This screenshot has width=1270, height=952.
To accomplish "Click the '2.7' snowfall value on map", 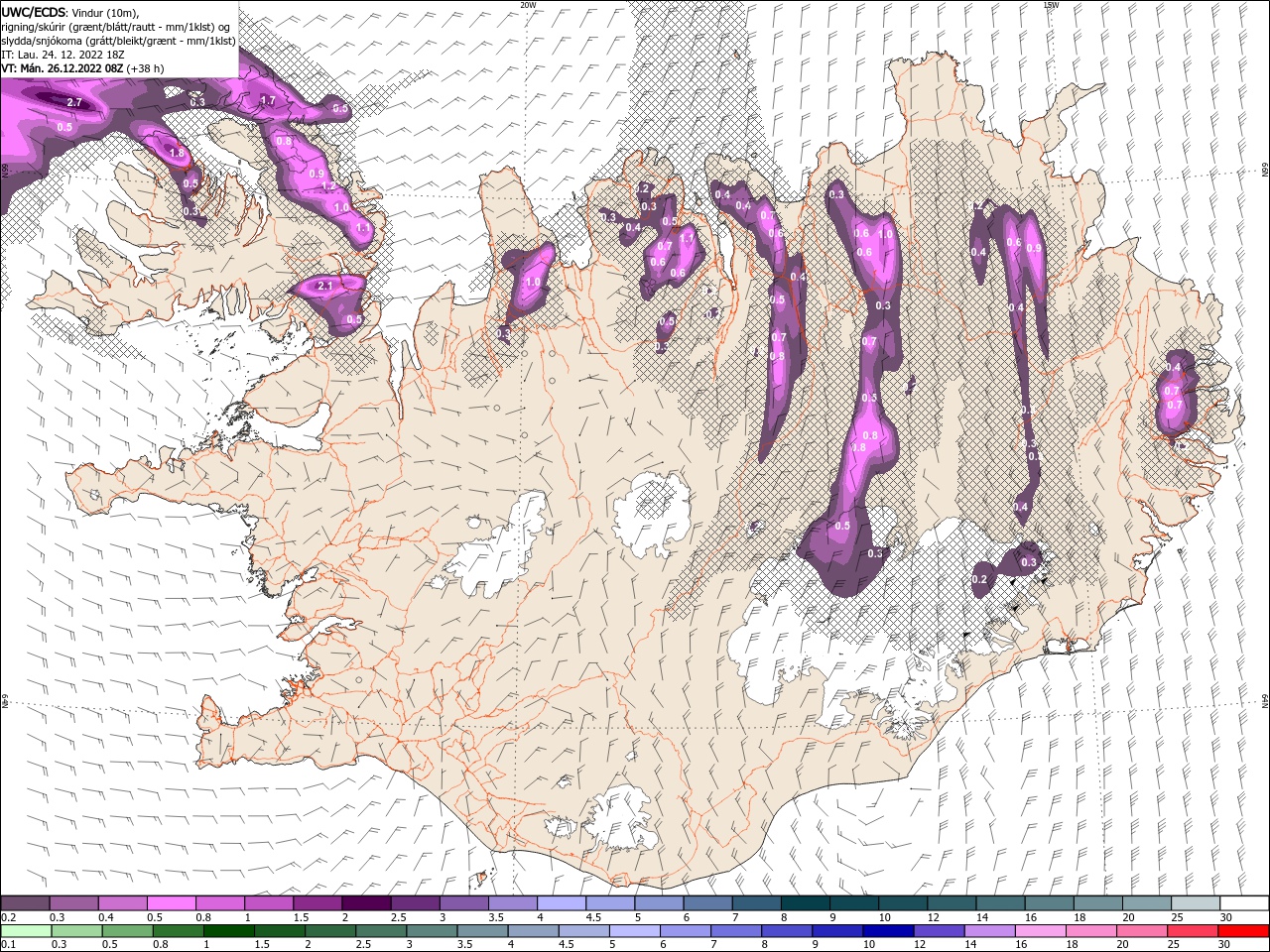I will point(74,103).
